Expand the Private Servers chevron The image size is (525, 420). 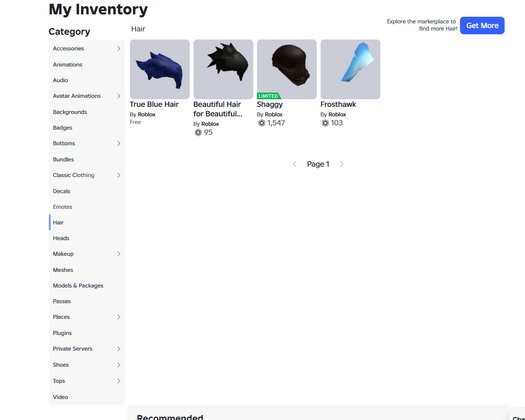tap(119, 349)
